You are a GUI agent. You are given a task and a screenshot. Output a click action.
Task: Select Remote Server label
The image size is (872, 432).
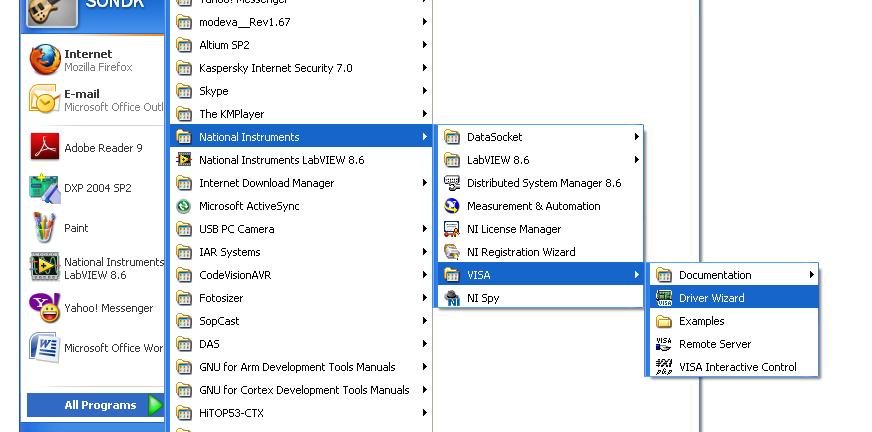pos(715,344)
